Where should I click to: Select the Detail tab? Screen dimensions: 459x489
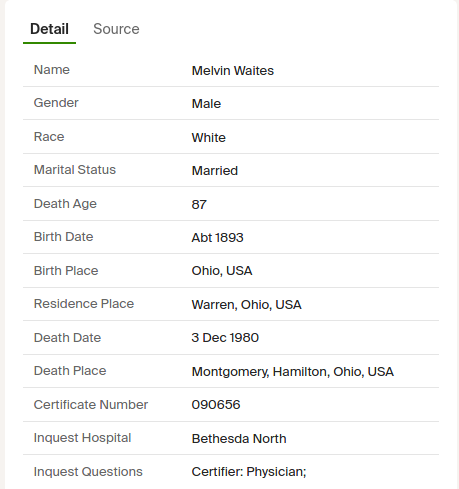49,29
